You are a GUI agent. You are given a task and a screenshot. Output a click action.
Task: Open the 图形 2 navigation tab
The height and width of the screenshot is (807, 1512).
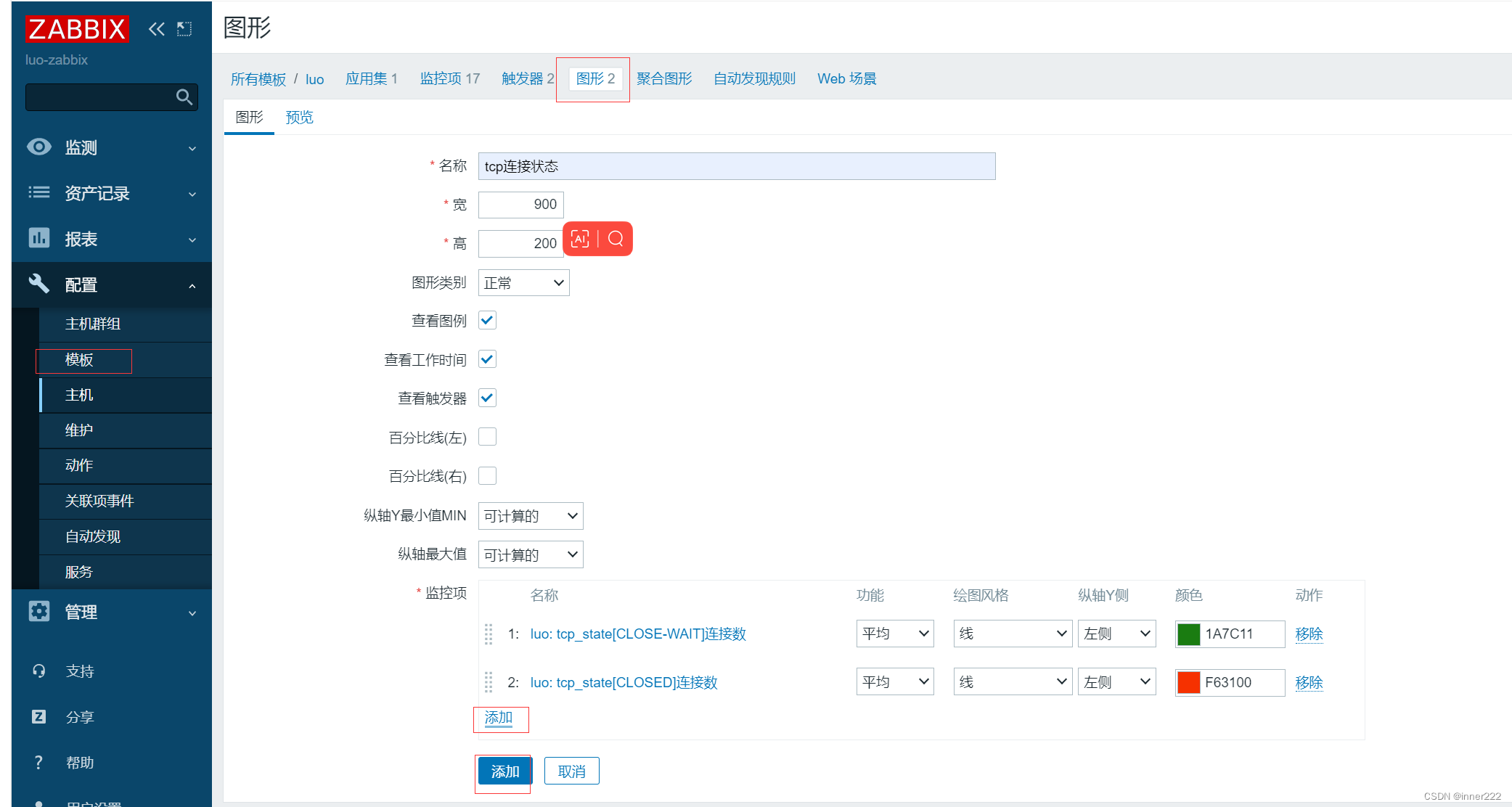pyautogui.click(x=595, y=78)
